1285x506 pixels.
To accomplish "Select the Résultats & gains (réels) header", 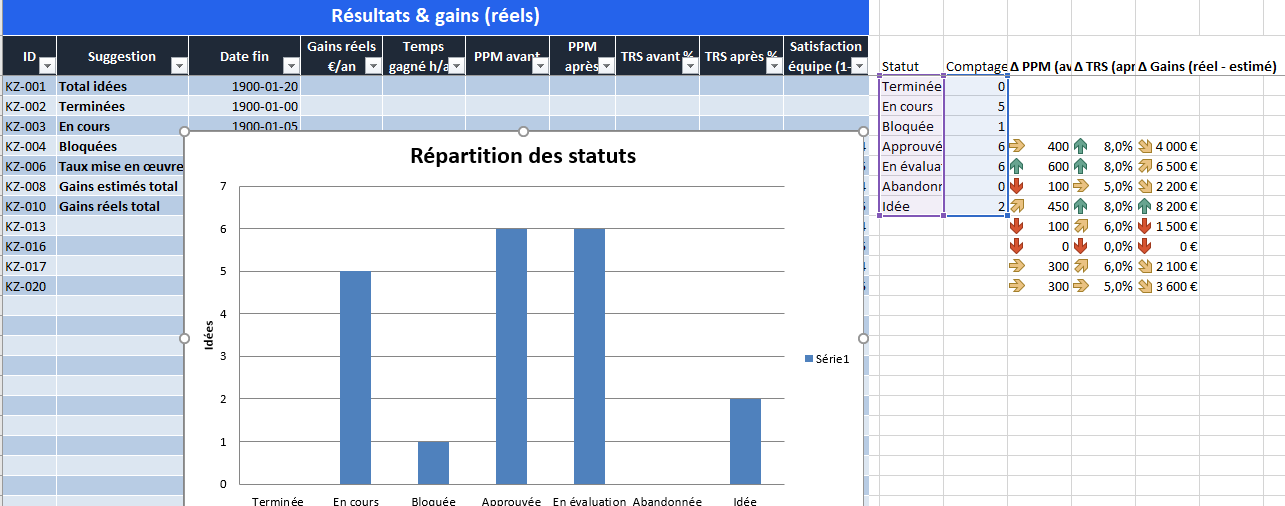I will (434, 16).
